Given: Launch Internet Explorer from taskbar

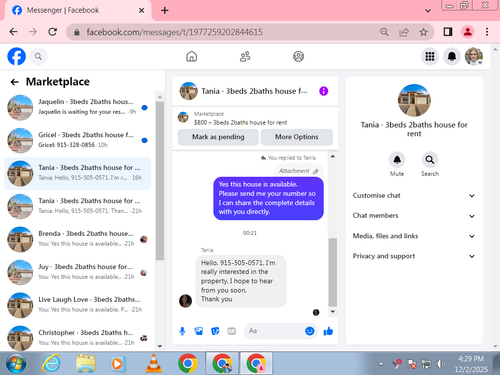Looking at the screenshot, I should [51, 363].
